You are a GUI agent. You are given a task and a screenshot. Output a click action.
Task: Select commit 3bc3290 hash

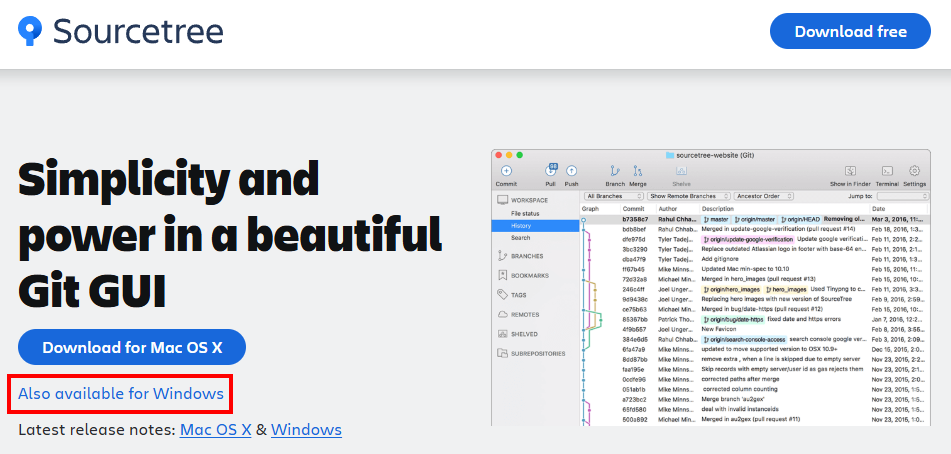(634, 249)
